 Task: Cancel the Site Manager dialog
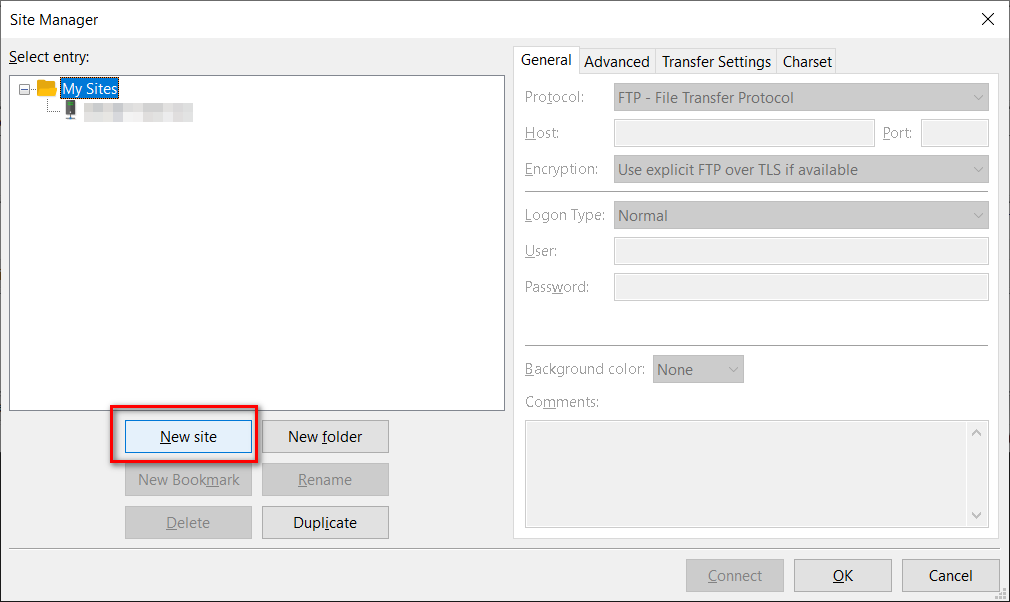[x=950, y=576]
